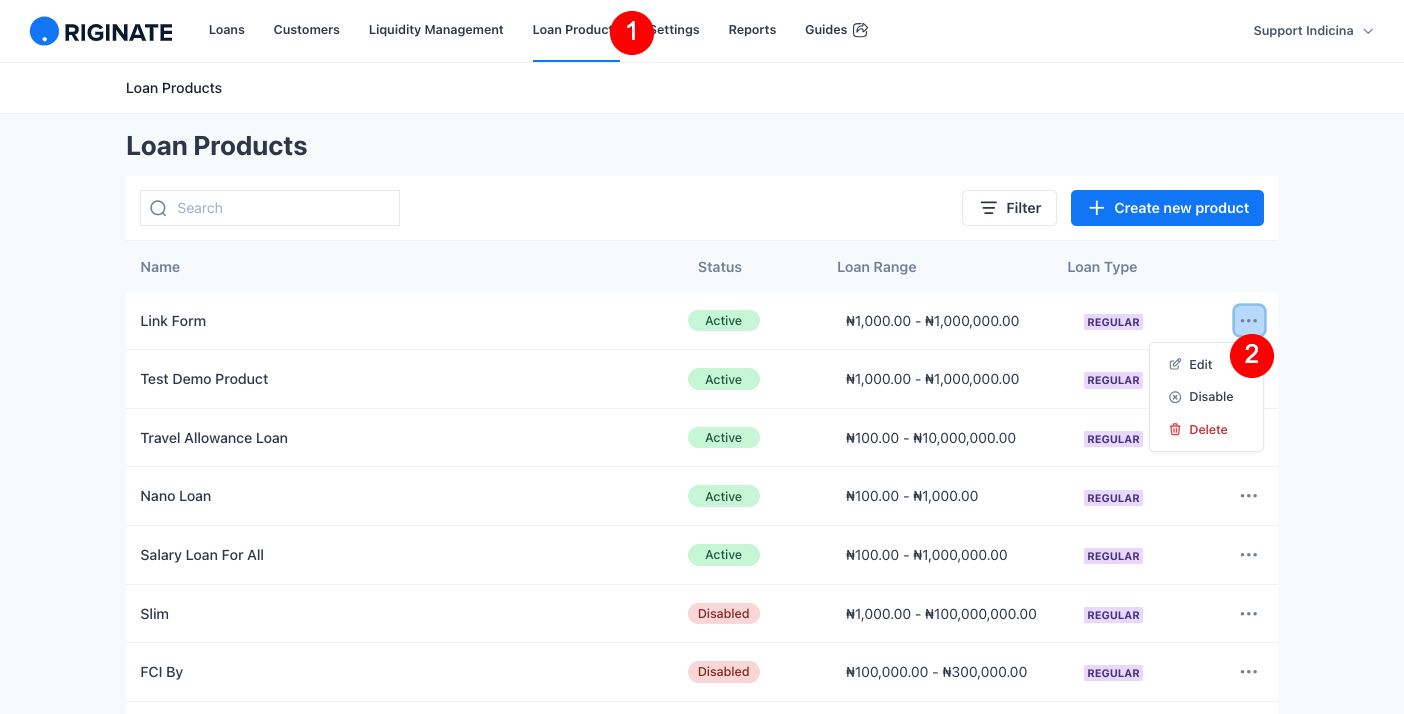The height and width of the screenshot is (714, 1404).
Task: Click the FCI By product name
Action: [x=162, y=672]
